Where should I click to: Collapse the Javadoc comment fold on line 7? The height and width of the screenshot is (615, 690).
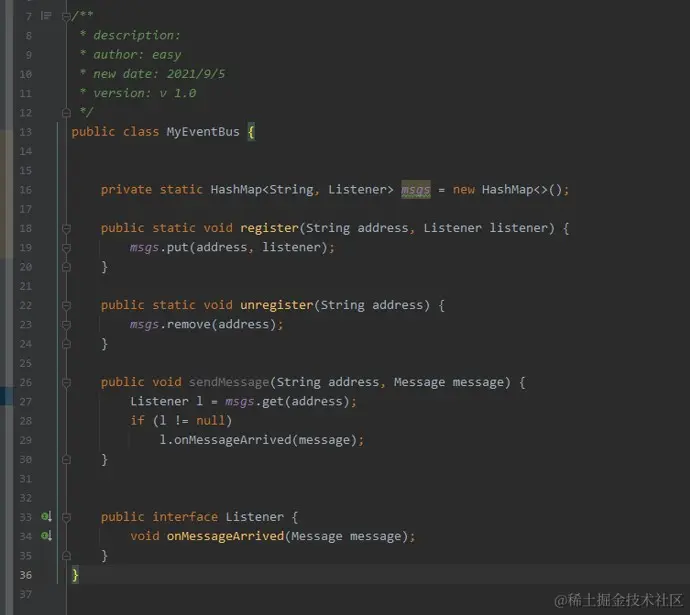click(x=66, y=17)
